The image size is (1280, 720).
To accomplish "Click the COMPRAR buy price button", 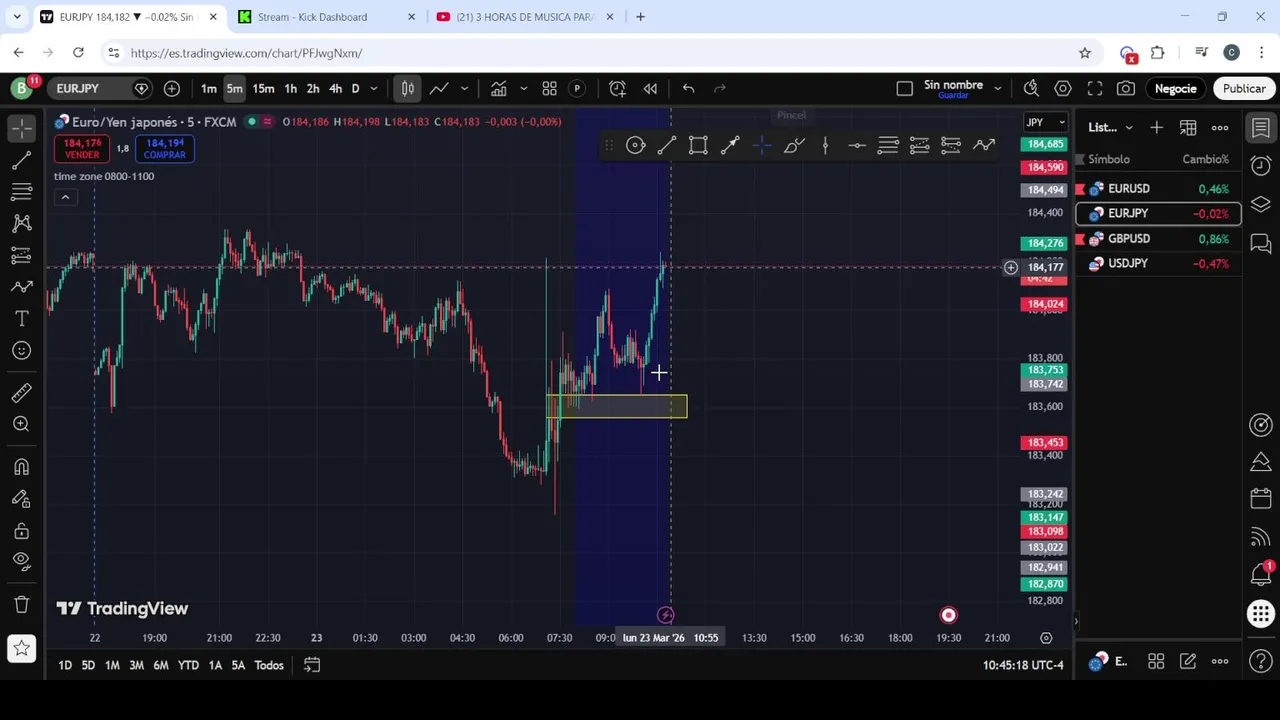I will click(x=164, y=149).
